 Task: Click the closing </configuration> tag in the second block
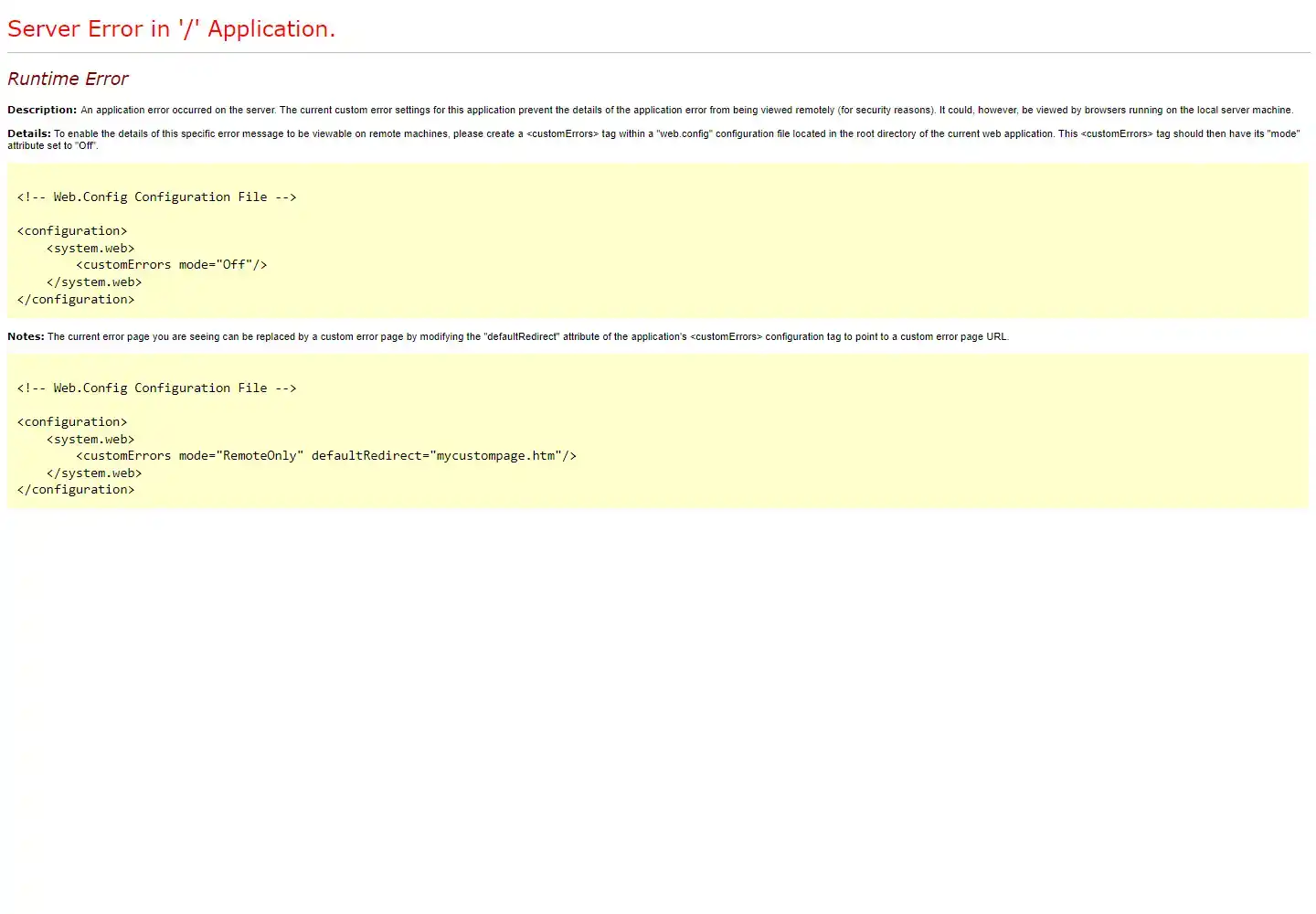click(x=76, y=490)
